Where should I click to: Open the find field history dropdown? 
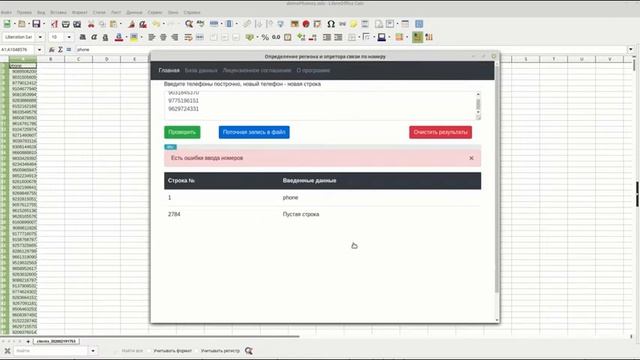pos(93,351)
